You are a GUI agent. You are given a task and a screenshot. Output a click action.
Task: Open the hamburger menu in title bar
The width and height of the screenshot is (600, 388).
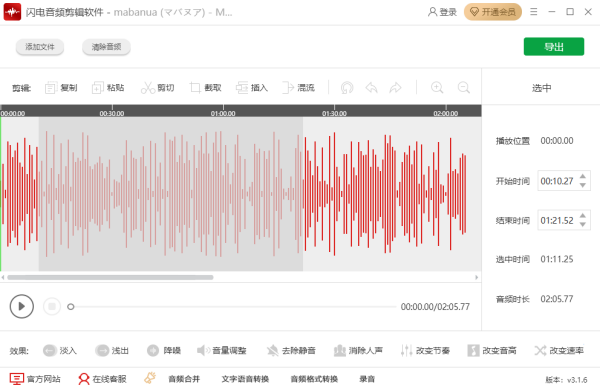pyautogui.click(x=533, y=12)
